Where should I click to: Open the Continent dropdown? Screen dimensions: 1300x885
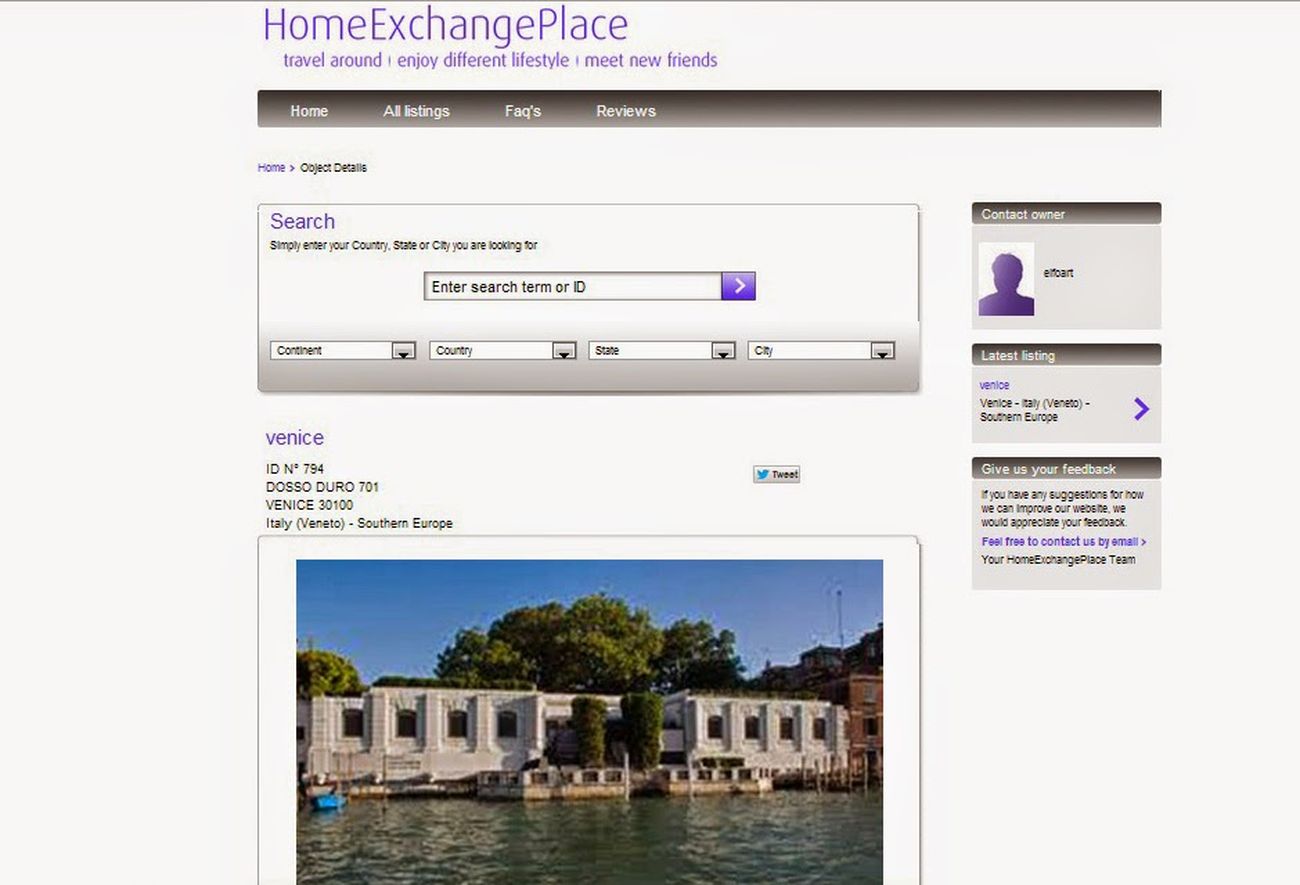343,350
